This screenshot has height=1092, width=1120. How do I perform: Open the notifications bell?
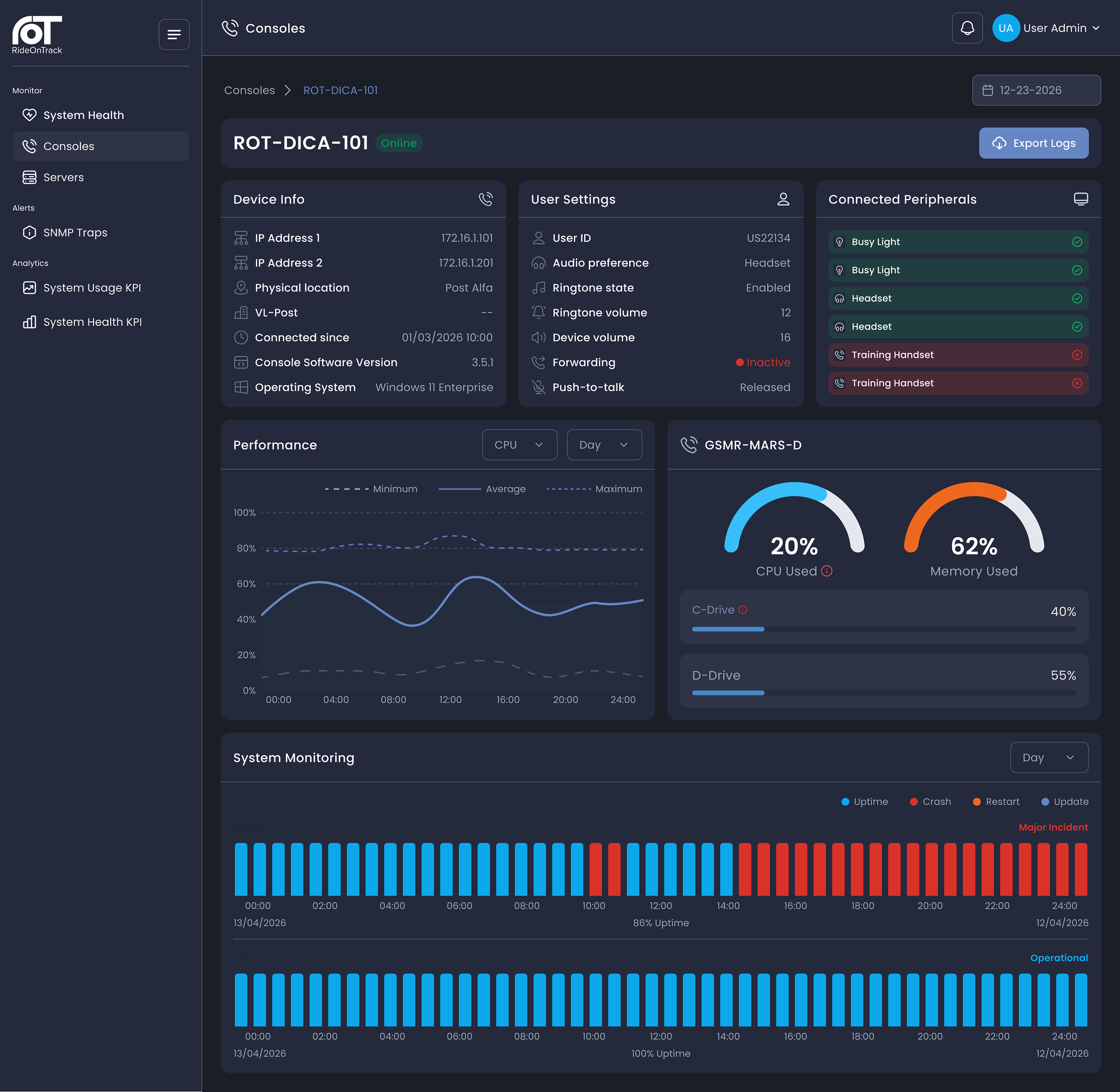coord(967,28)
